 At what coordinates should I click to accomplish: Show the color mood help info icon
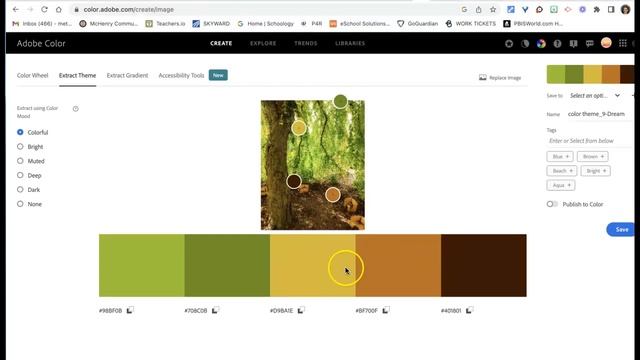(x=76, y=109)
